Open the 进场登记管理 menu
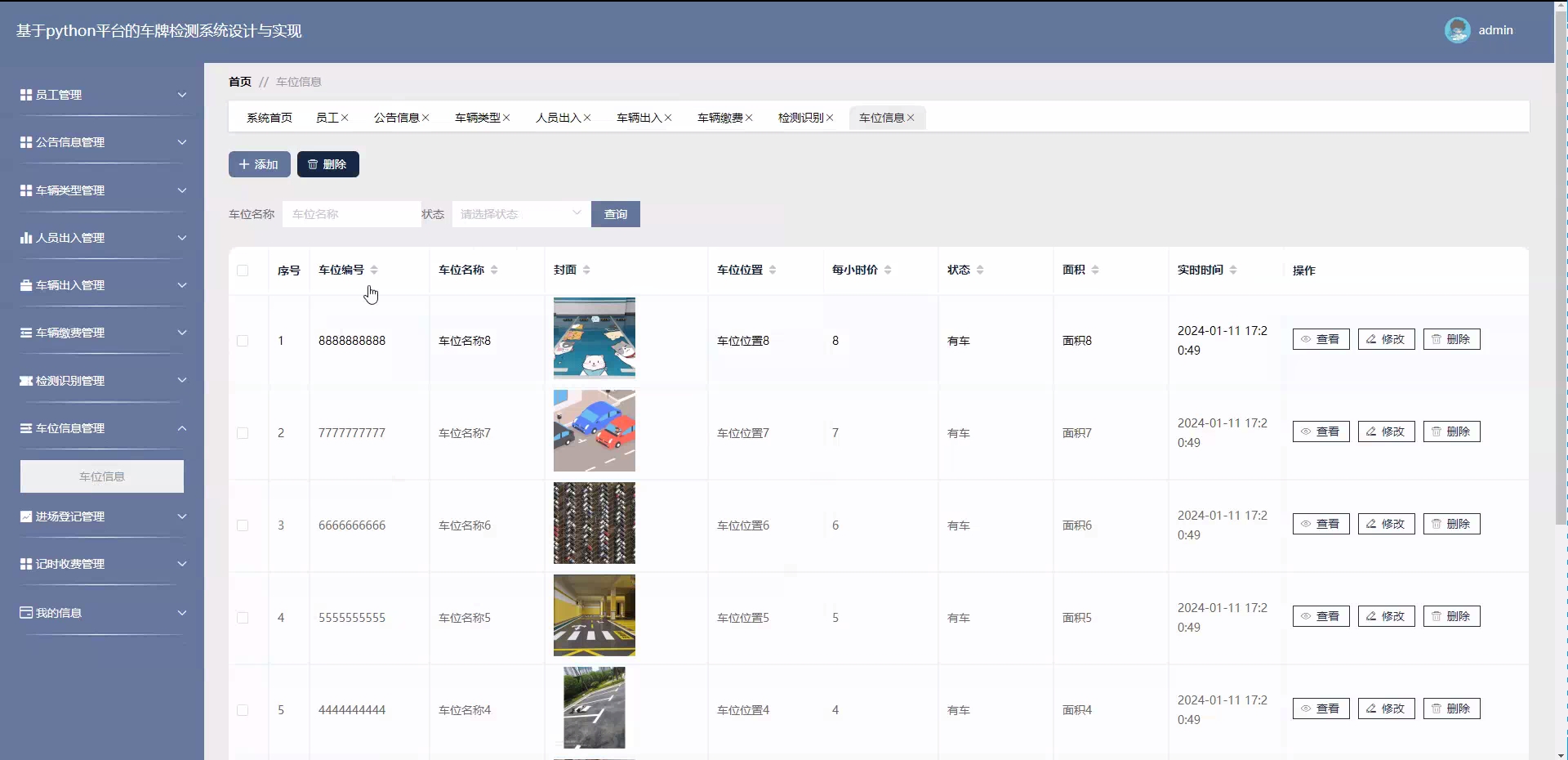1568x760 pixels. tap(102, 516)
